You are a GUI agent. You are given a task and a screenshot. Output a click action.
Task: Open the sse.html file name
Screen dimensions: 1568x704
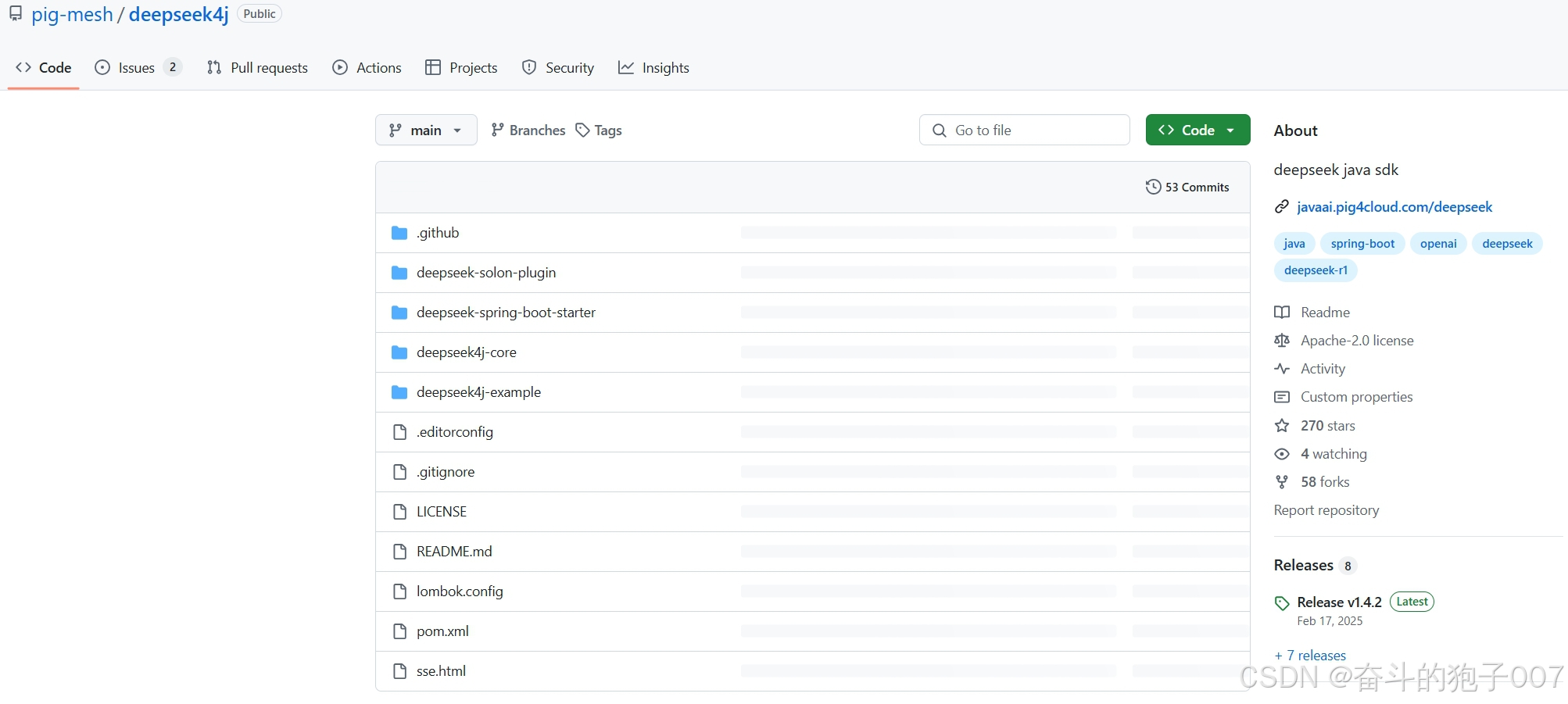[441, 671]
